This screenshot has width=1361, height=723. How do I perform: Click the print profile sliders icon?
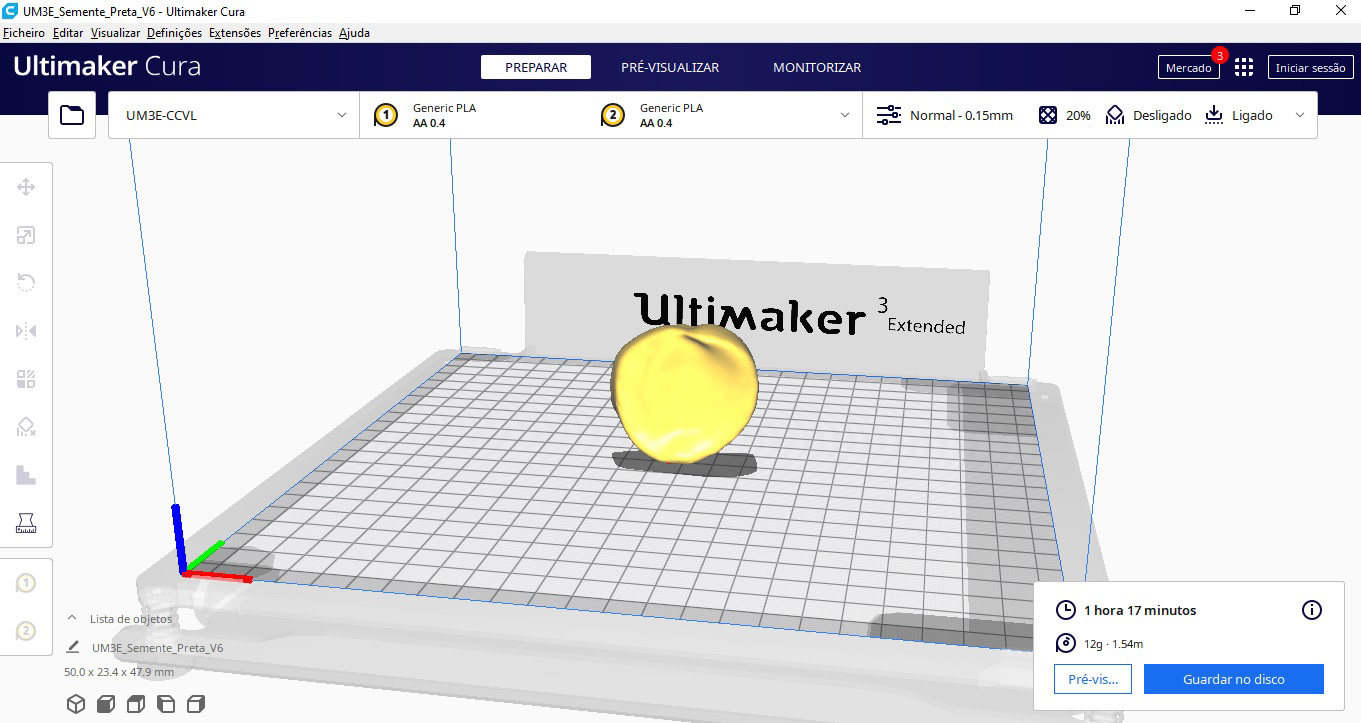click(x=888, y=115)
